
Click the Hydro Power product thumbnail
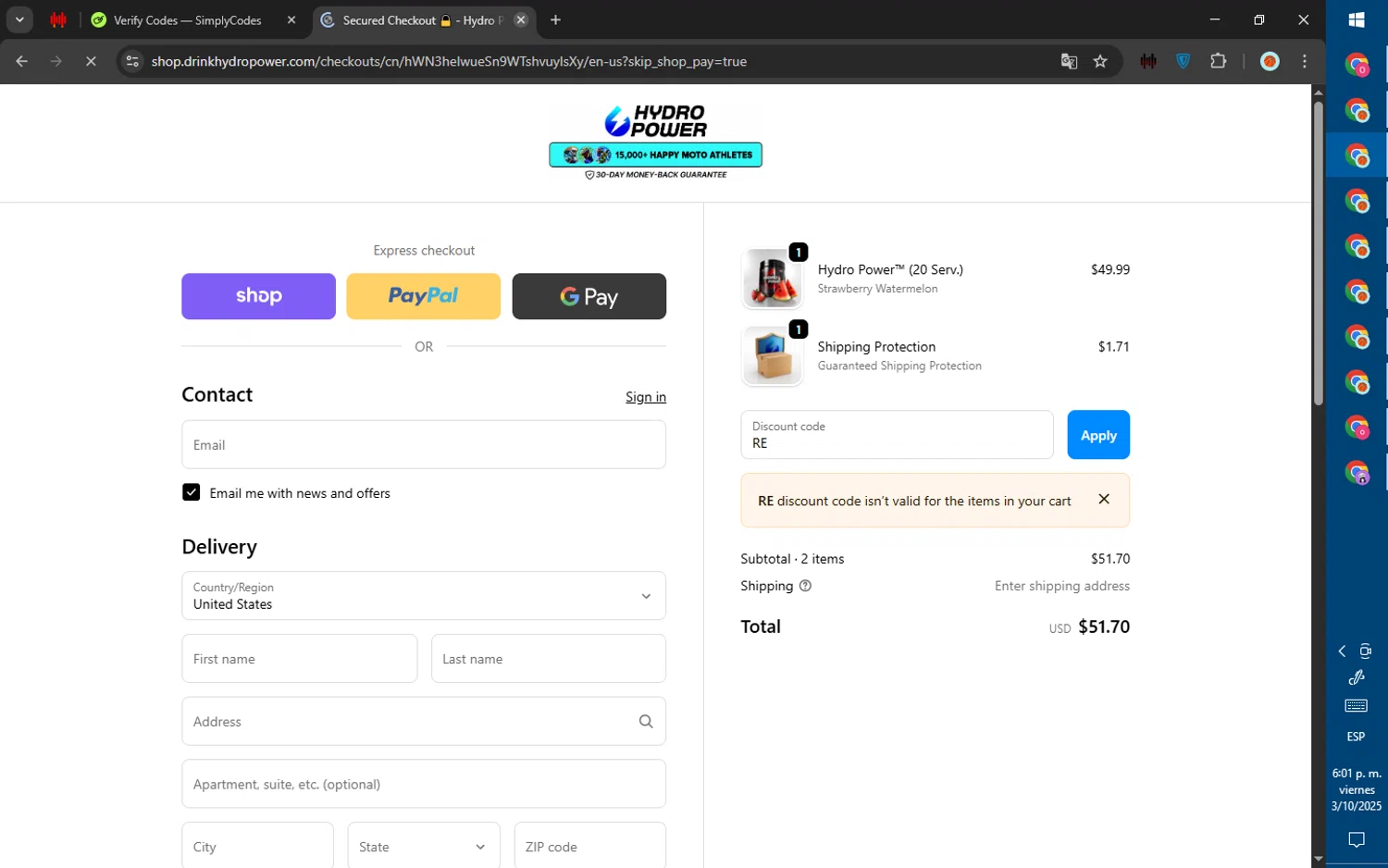point(772,279)
